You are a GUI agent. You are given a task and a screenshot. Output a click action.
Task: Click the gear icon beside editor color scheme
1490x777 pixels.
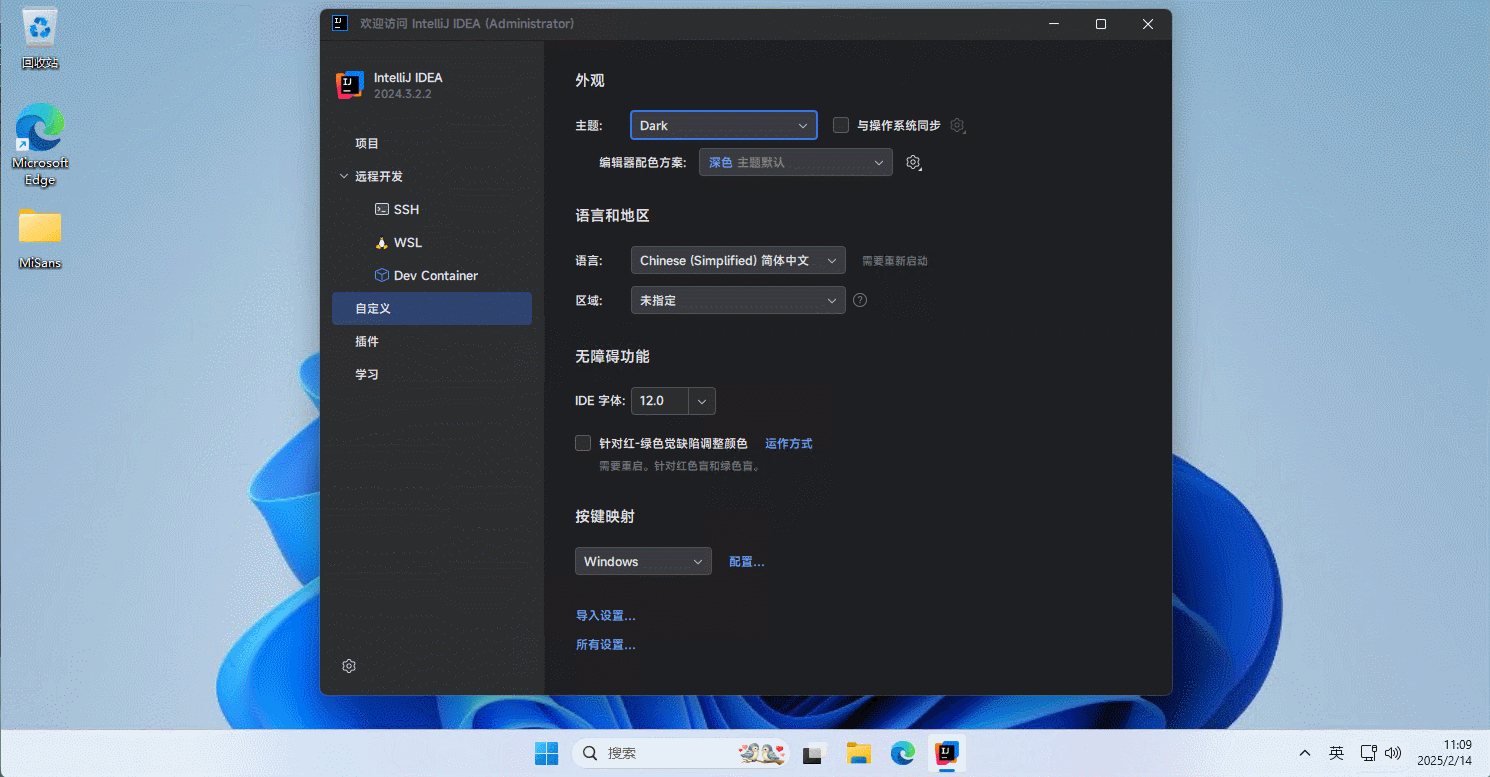click(x=912, y=162)
